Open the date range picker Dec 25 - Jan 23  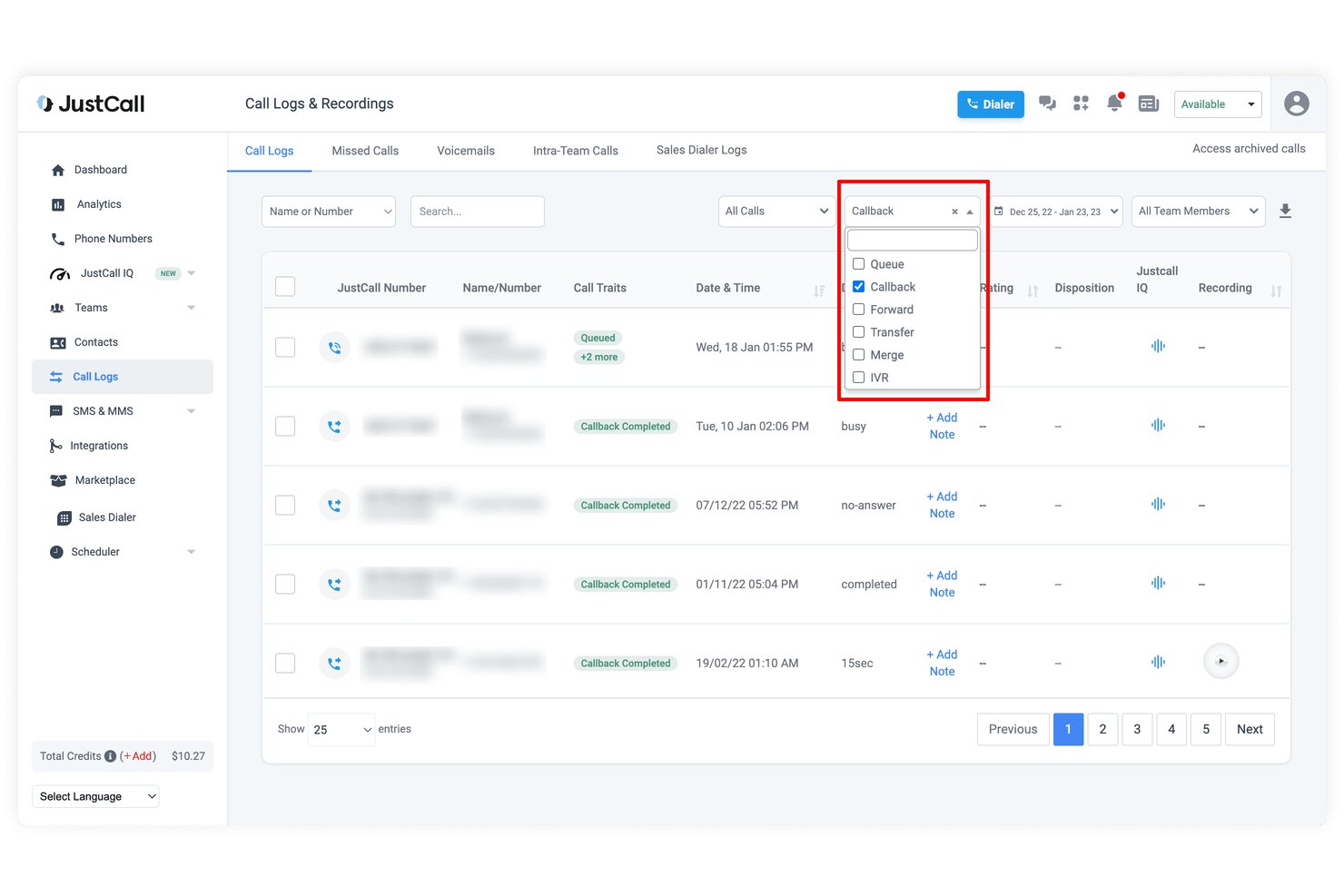pos(1056,212)
